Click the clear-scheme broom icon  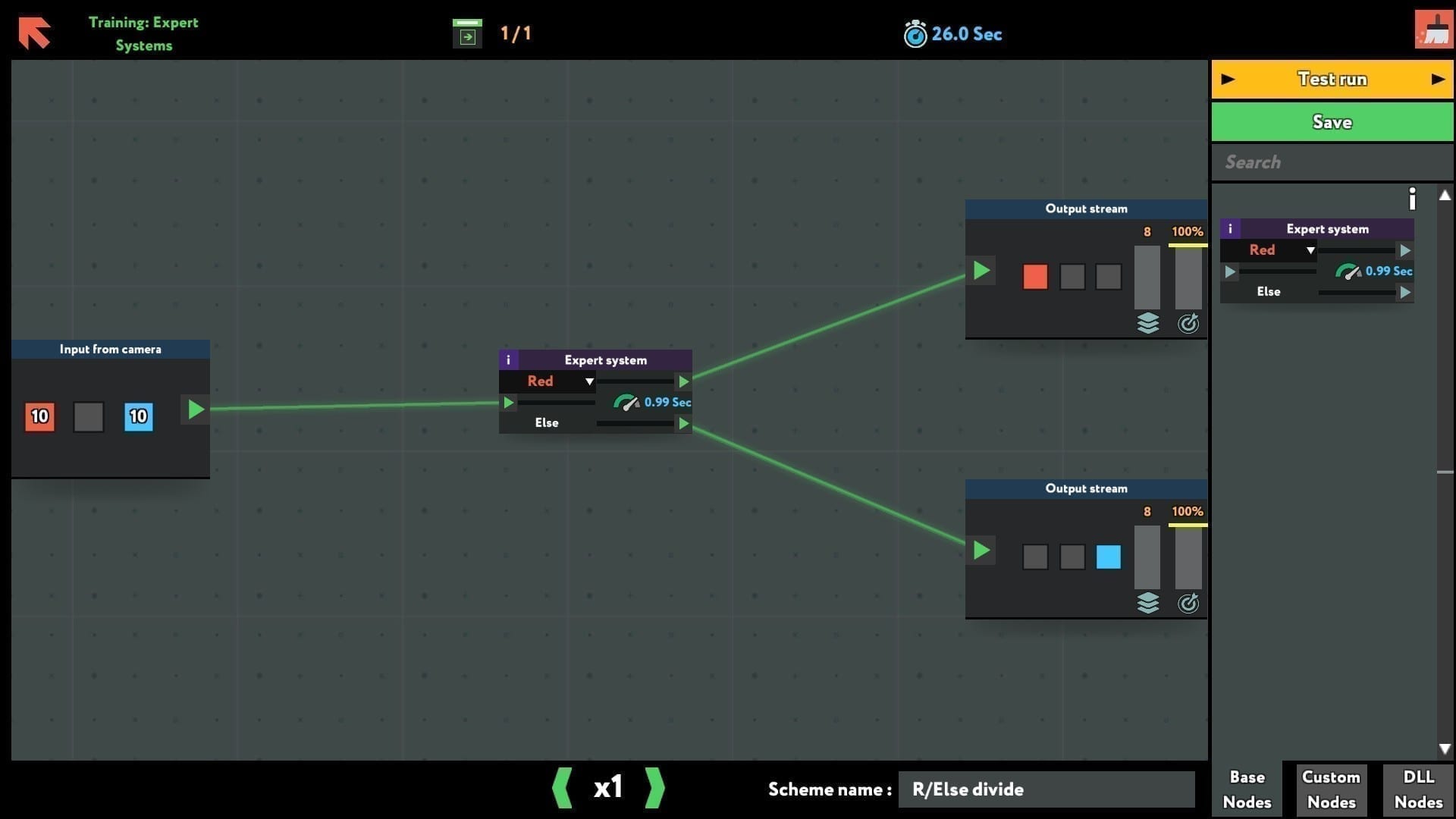1433,30
